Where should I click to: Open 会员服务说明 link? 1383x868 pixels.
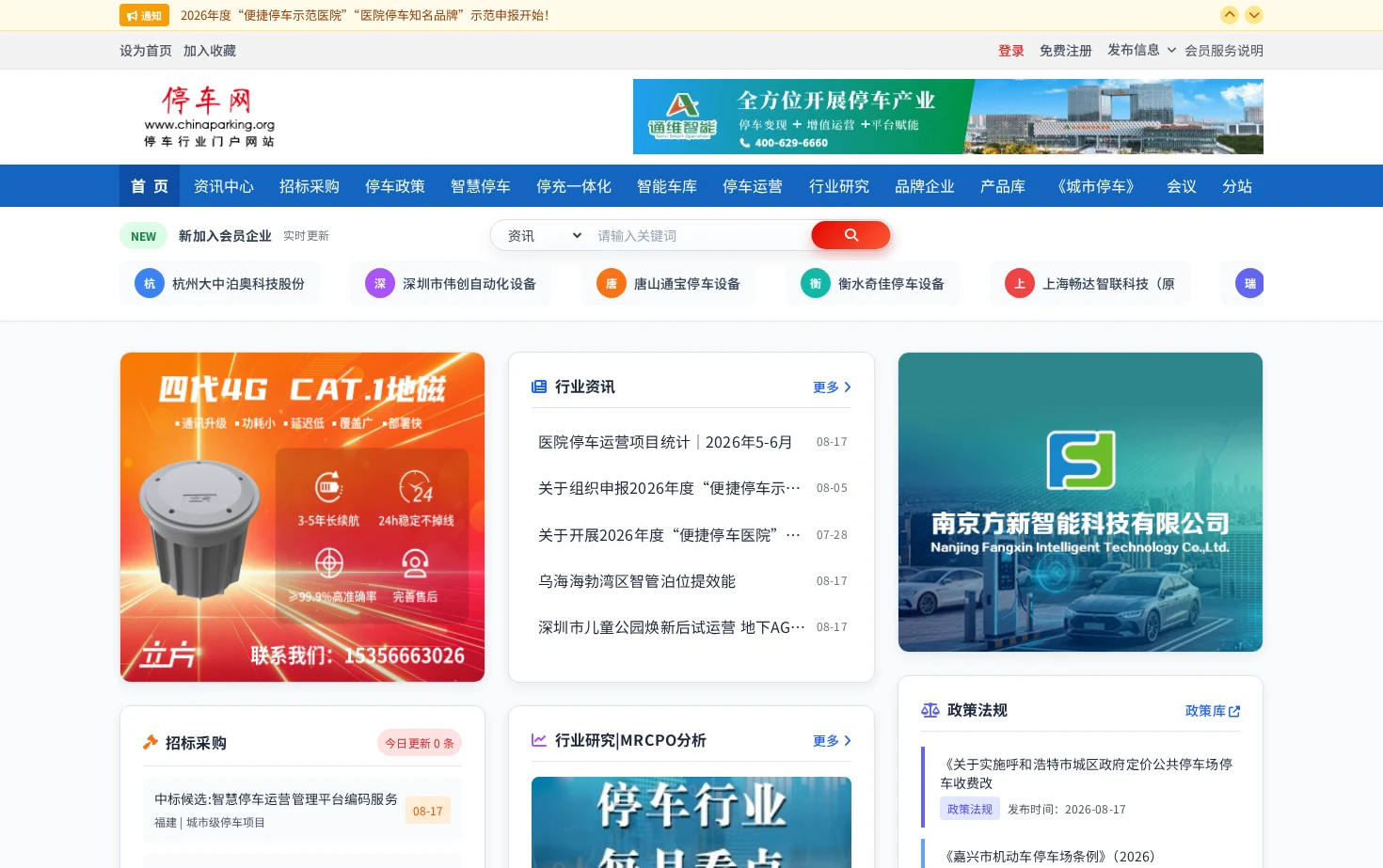click(1224, 51)
